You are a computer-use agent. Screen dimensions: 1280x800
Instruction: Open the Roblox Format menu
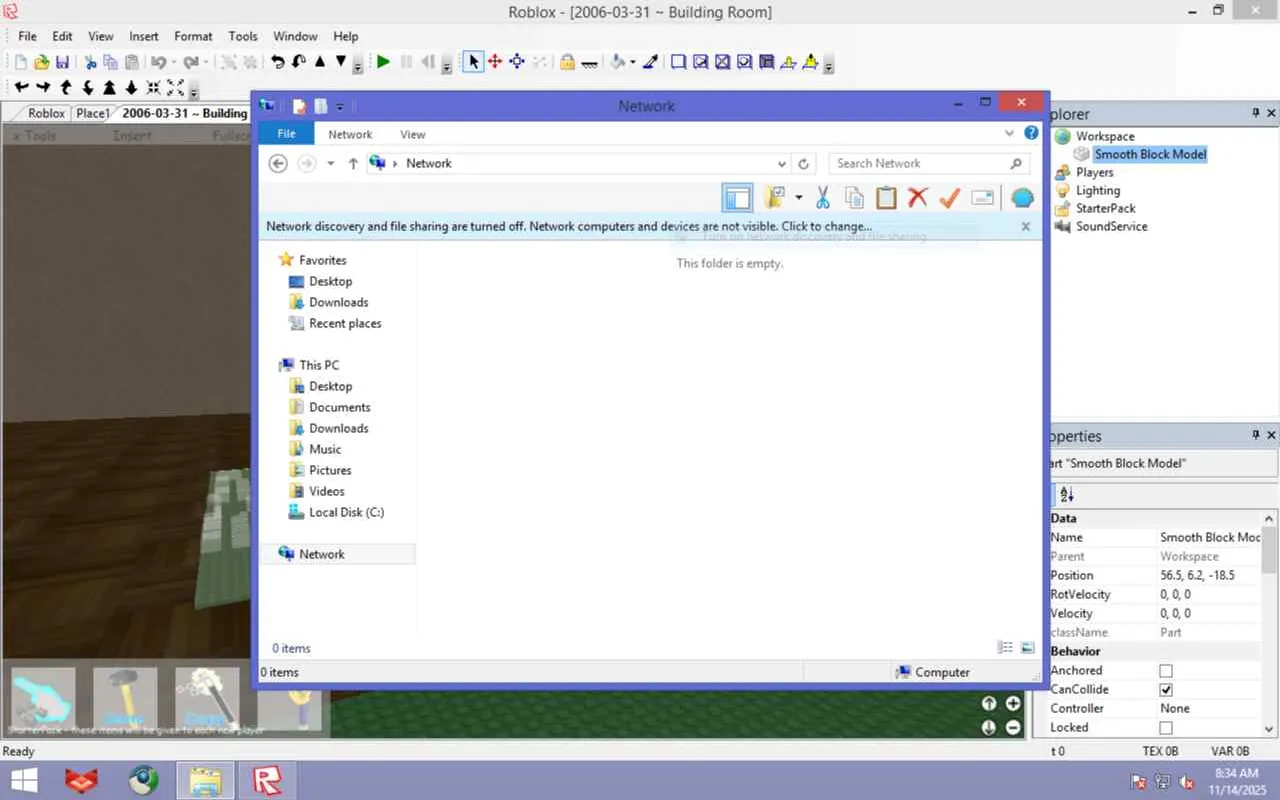tap(193, 36)
